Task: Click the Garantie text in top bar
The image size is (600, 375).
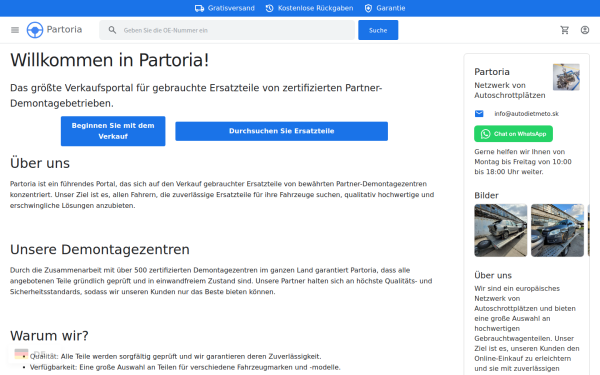Action: [x=391, y=8]
